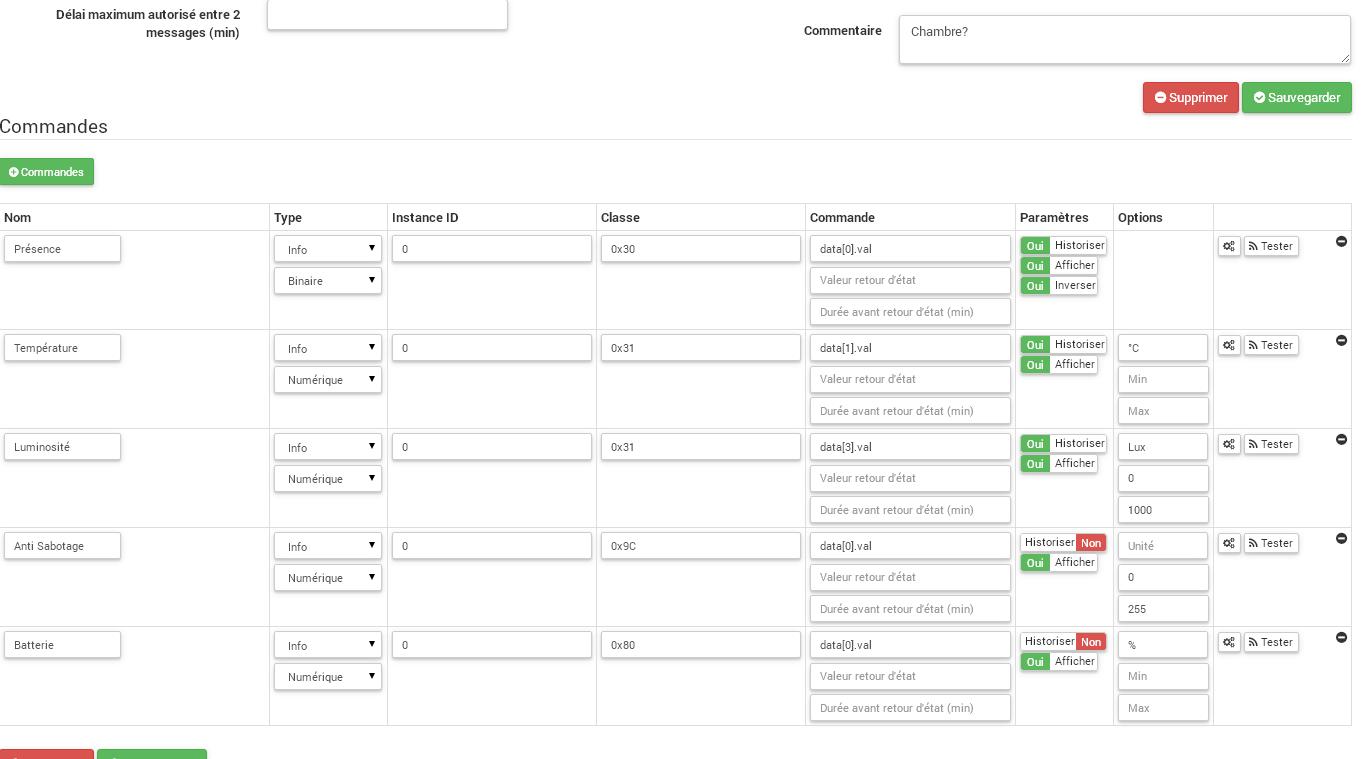The height and width of the screenshot is (759, 1363).
Task: Click Instance ID field for Présence row
Action: (492, 249)
